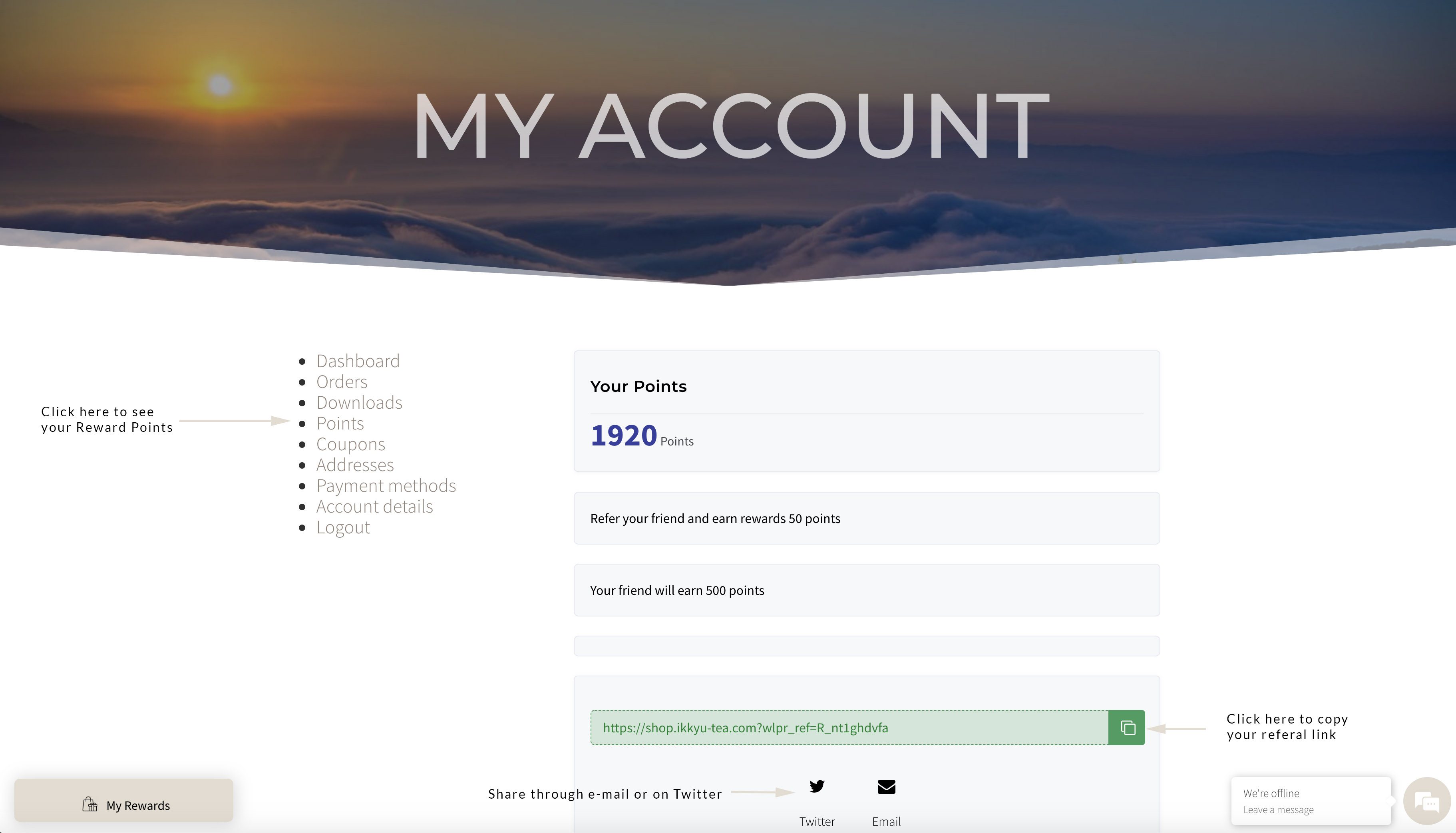
Task: Select Points in the account menu
Action: click(340, 423)
